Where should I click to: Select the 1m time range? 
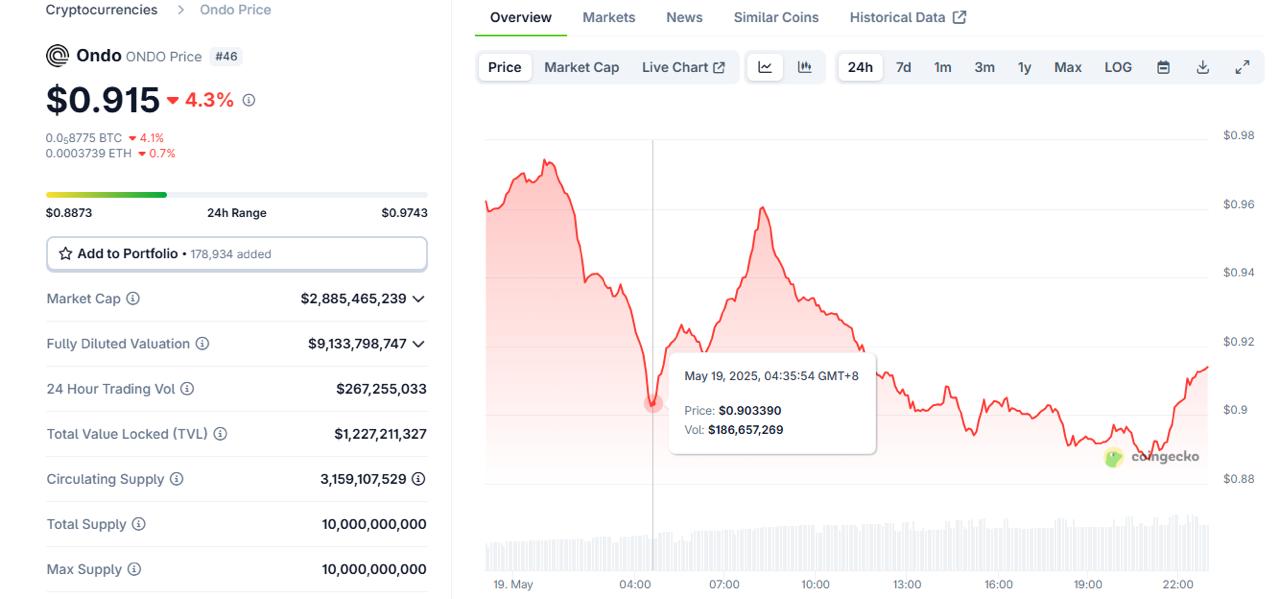click(x=943, y=67)
